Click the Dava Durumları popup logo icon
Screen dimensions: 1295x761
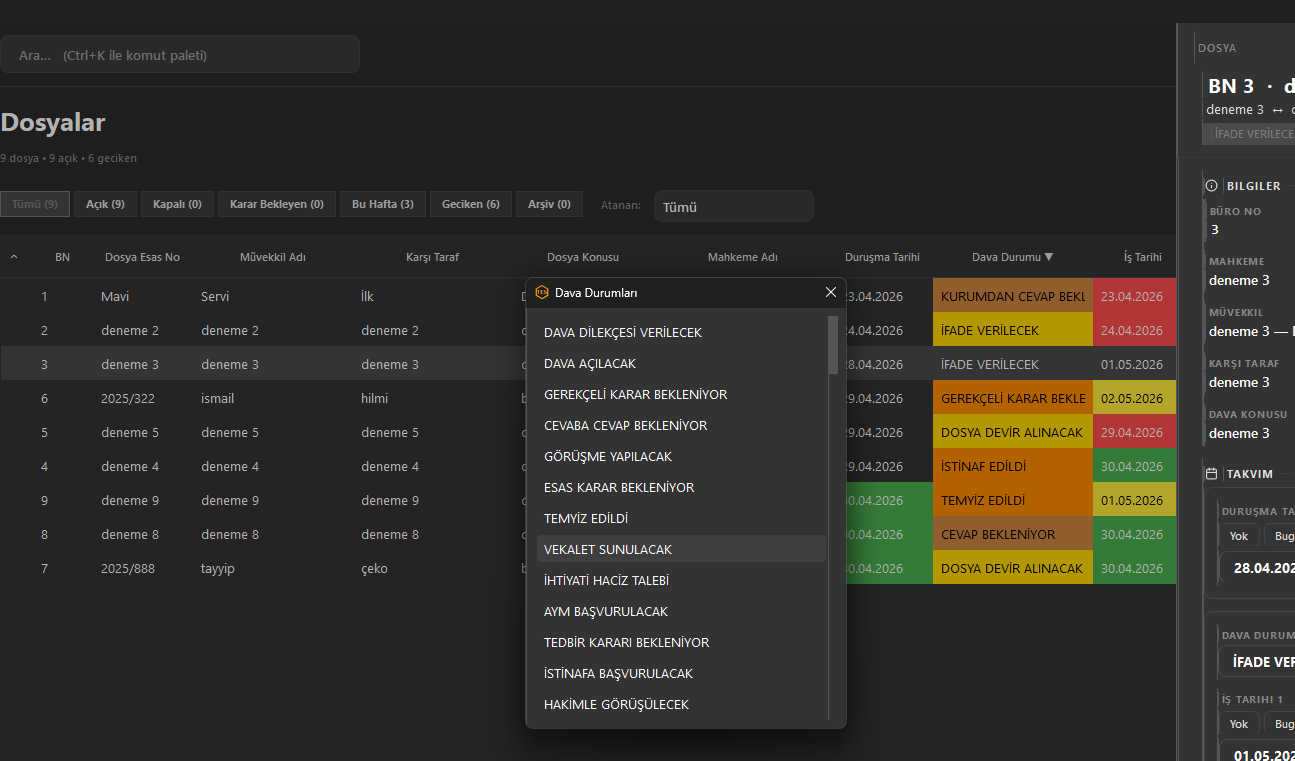[542, 292]
